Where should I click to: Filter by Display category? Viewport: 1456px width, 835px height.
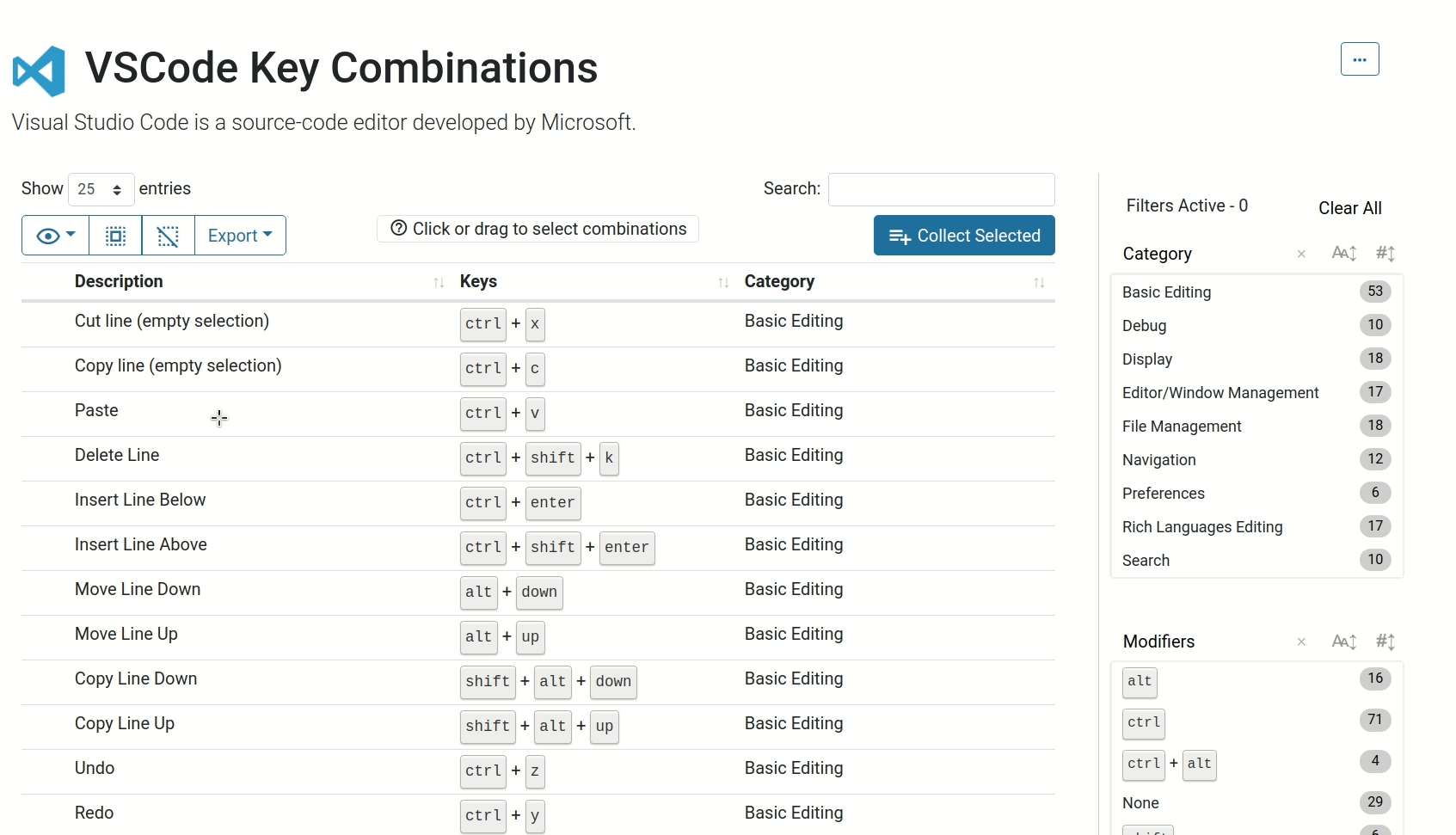click(1256, 359)
